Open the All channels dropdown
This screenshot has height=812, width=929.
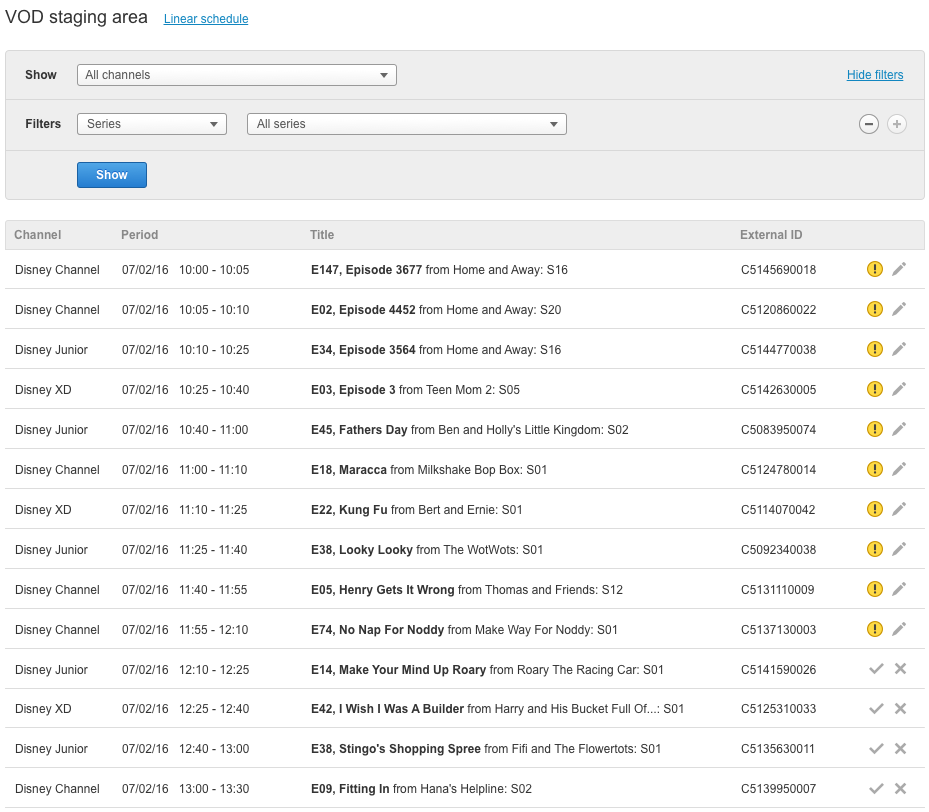237,75
